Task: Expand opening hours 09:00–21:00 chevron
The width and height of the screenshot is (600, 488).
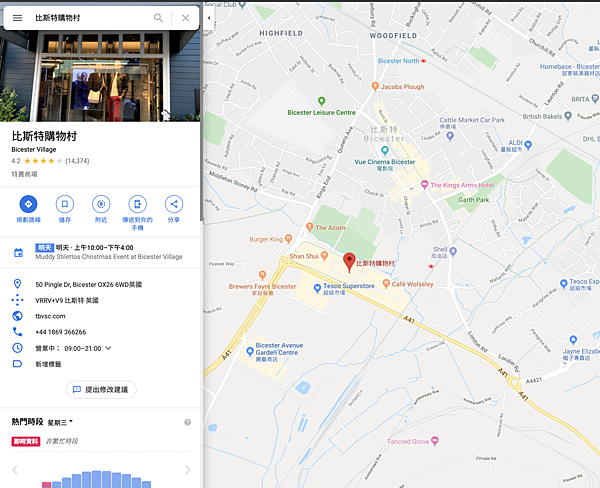Action: click(x=108, y=348)
